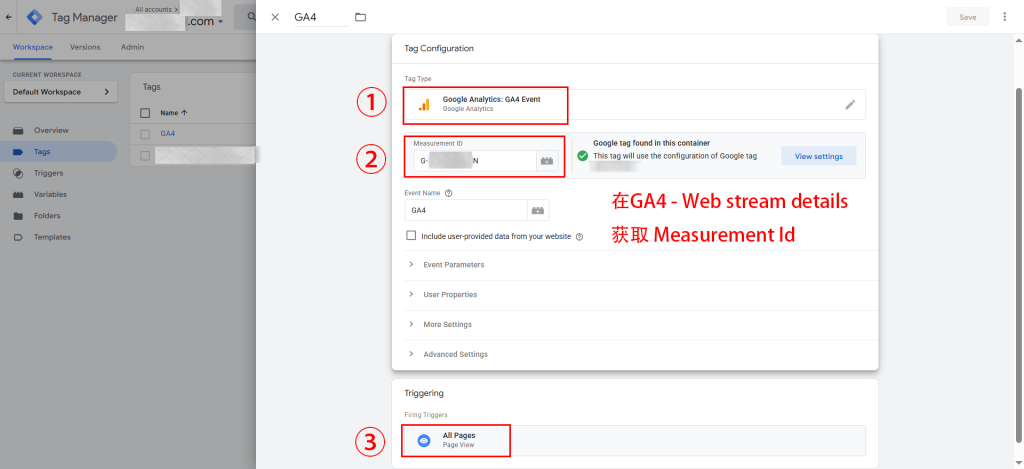
Task: Check the GA4 row checkbox
Action: click(x=145, y=133)
